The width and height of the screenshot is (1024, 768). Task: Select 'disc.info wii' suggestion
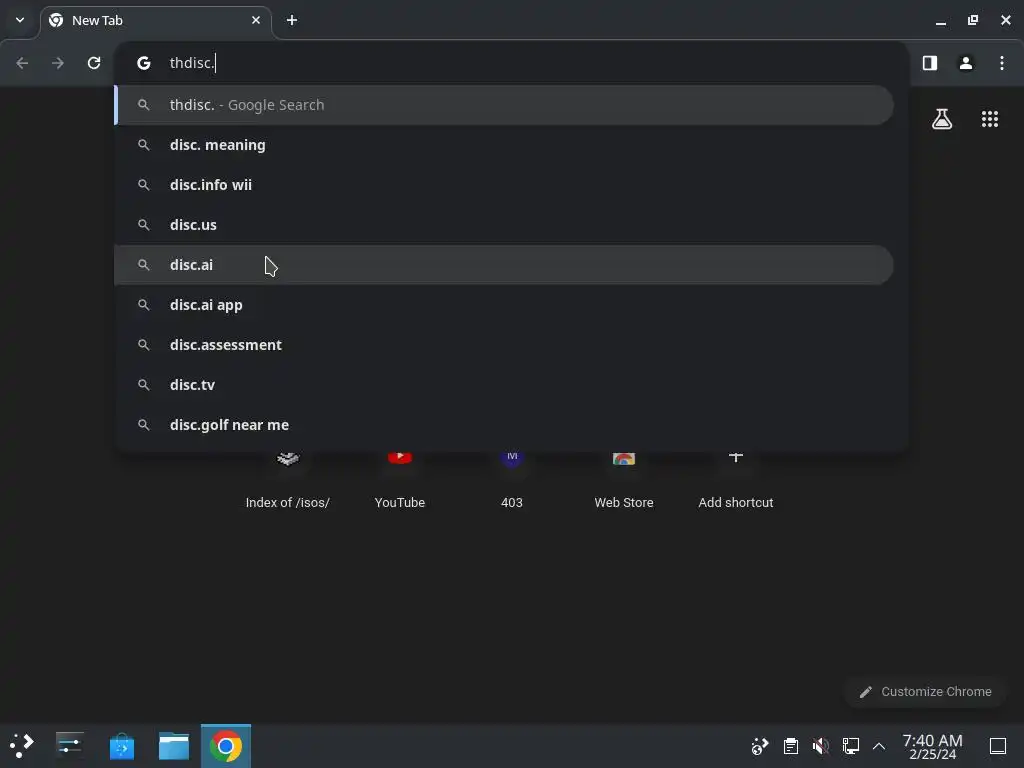click(504, 185)
